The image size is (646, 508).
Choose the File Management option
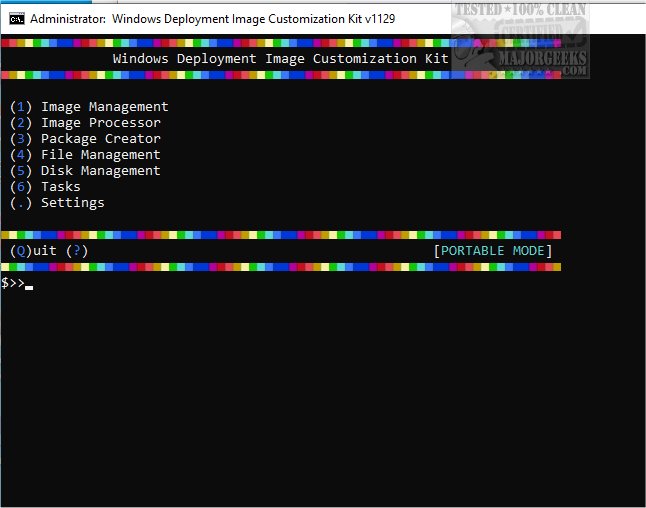(x=85, y=155)
